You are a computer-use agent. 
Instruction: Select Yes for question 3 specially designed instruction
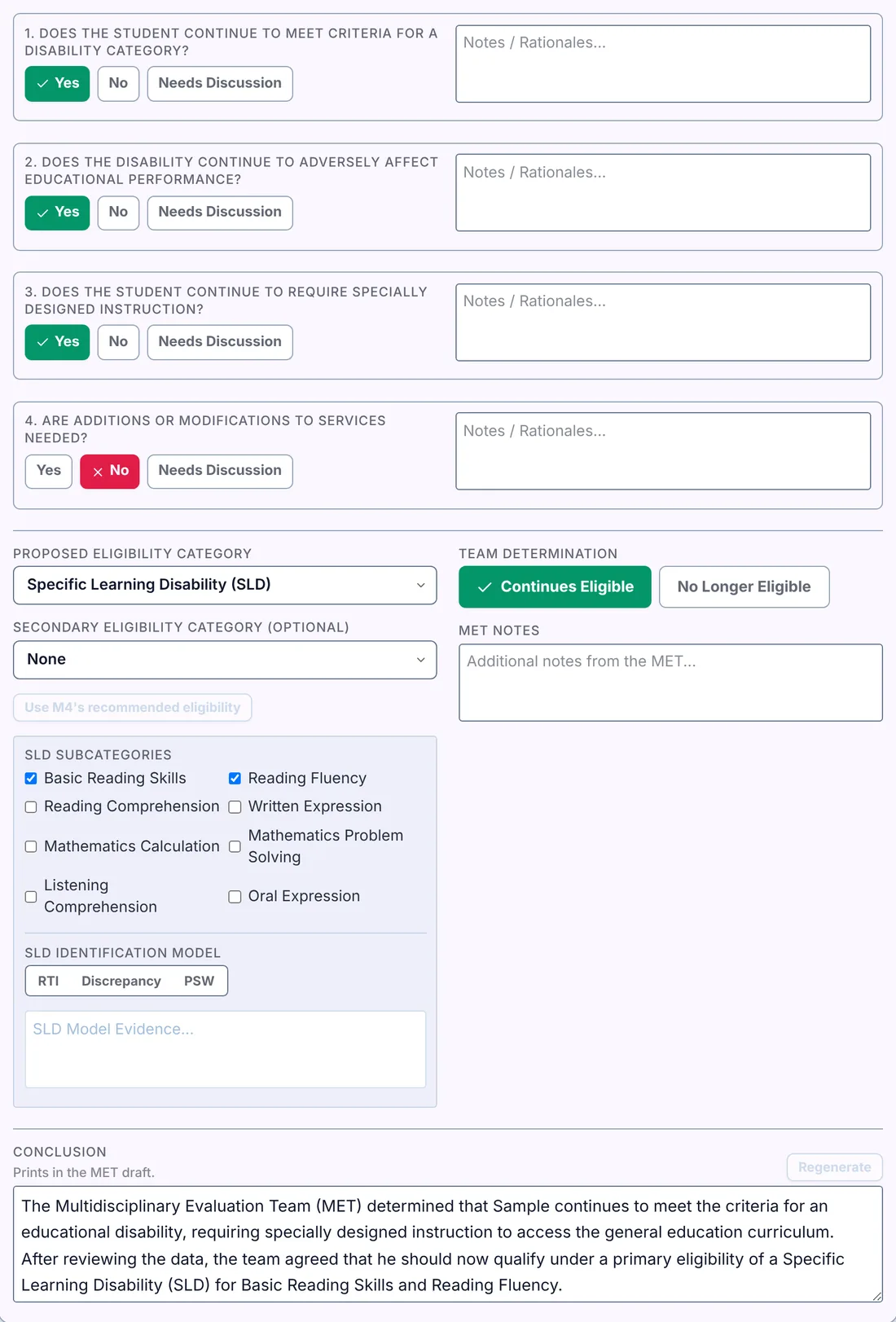pyautogui.click(x=57, y=342)
